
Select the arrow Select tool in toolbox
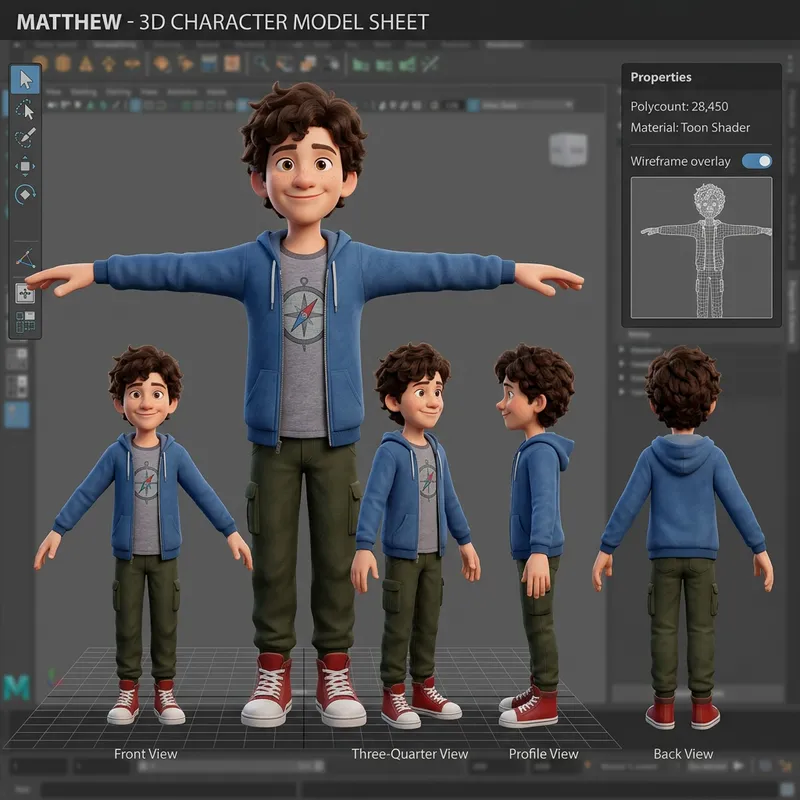[25, 79]
